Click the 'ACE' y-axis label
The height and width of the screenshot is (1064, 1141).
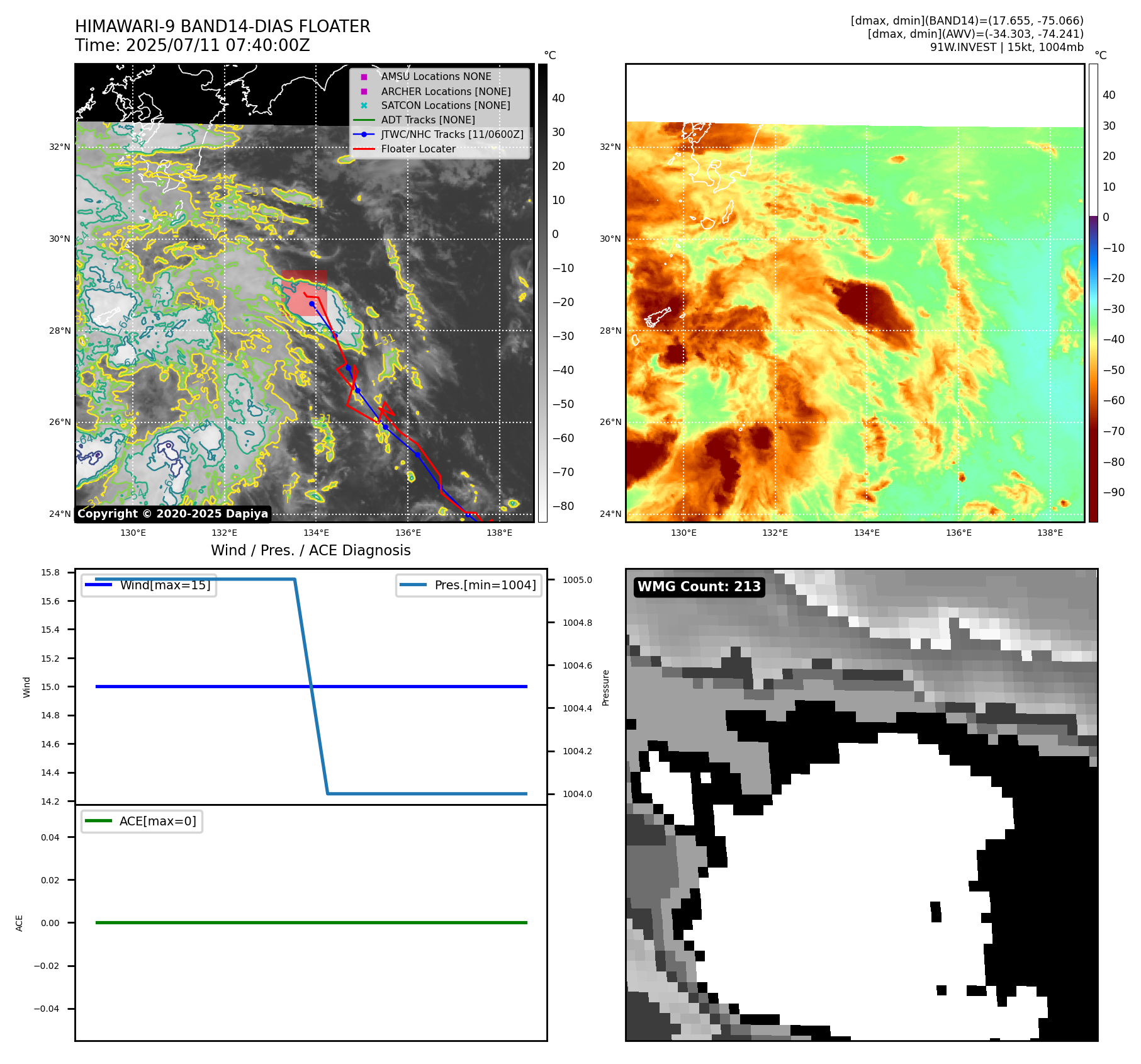[20, 923]
